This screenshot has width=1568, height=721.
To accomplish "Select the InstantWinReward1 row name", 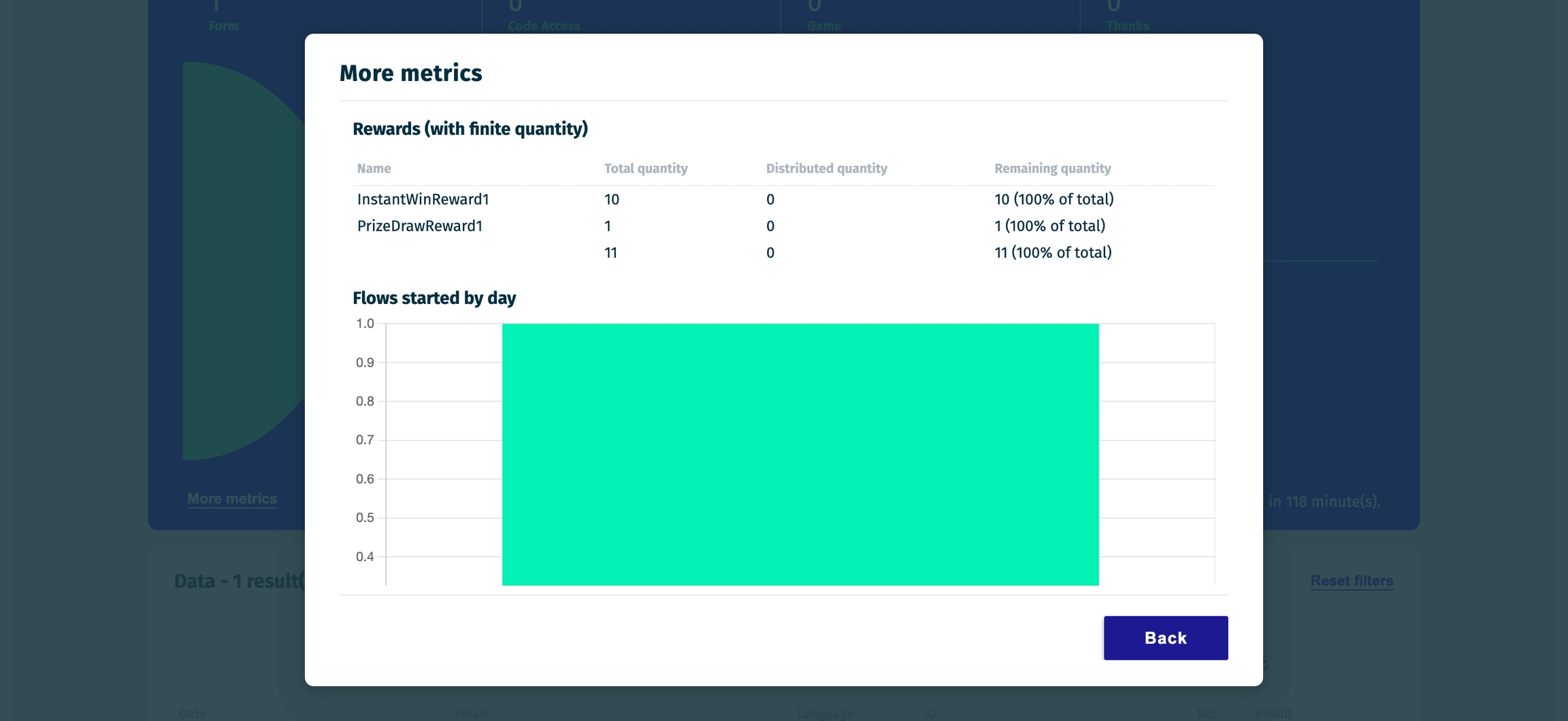I will click(423, 199).
